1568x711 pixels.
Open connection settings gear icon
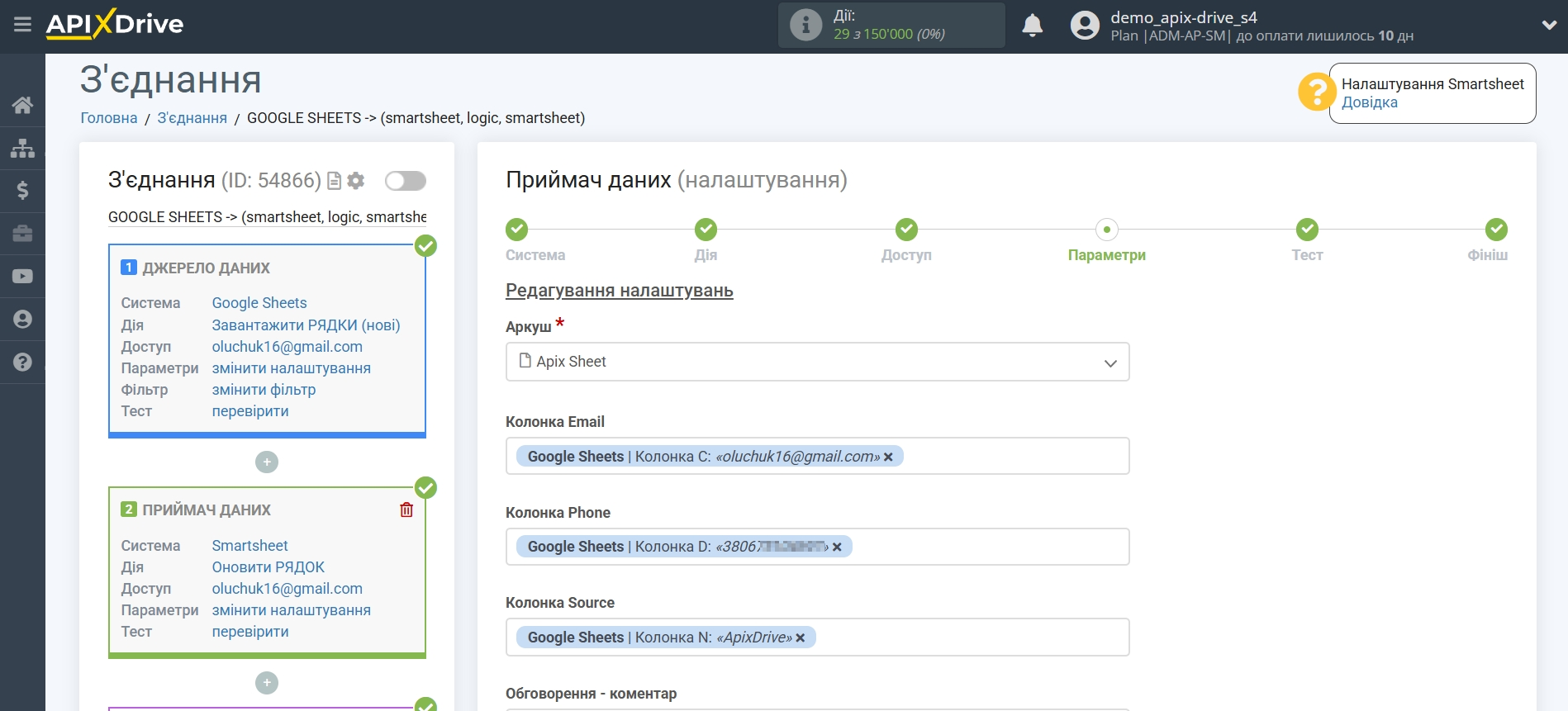pyautogui.click(x=356, y=181)
